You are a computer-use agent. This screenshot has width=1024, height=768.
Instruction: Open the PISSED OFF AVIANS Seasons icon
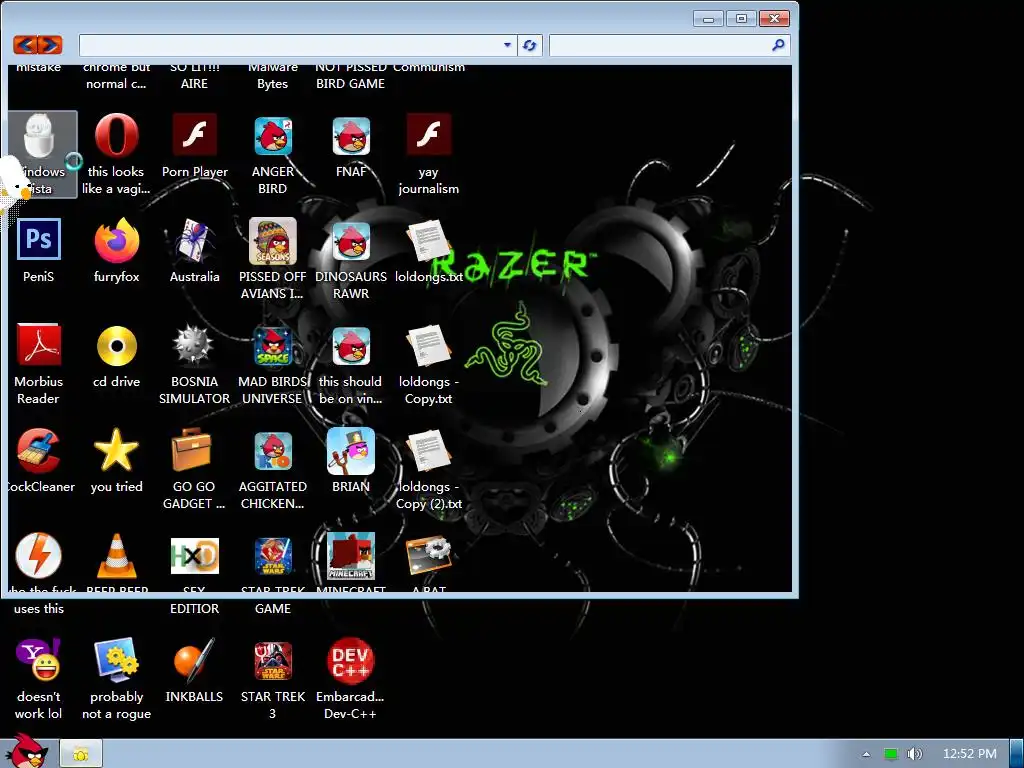coord(273,241)
